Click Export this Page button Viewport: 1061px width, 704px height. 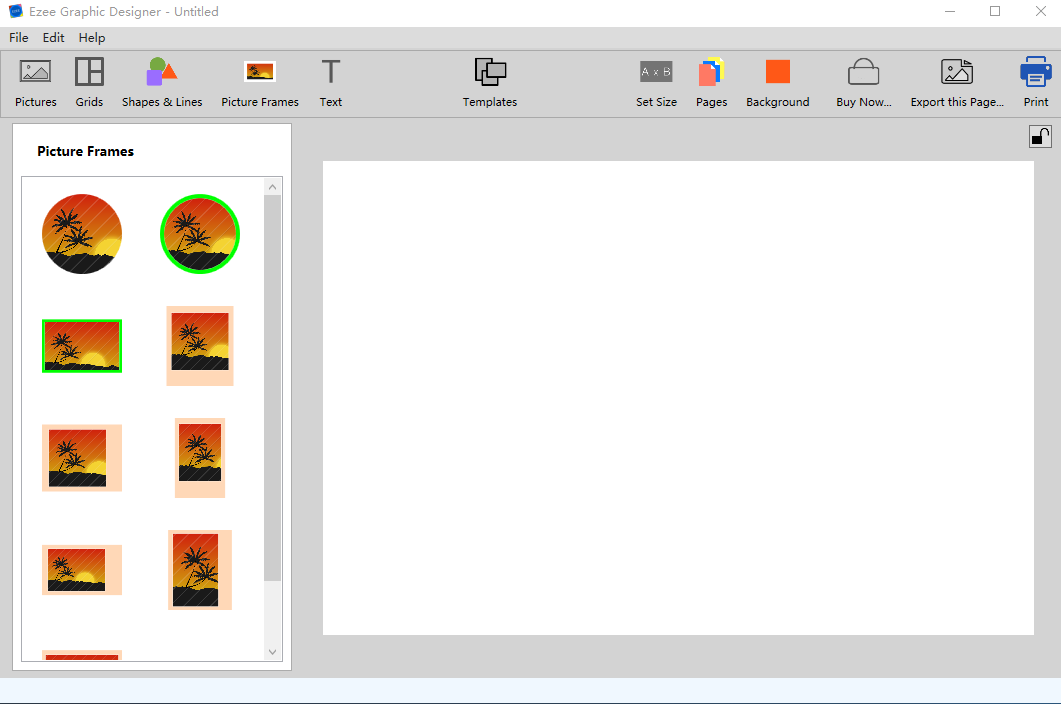957,82
